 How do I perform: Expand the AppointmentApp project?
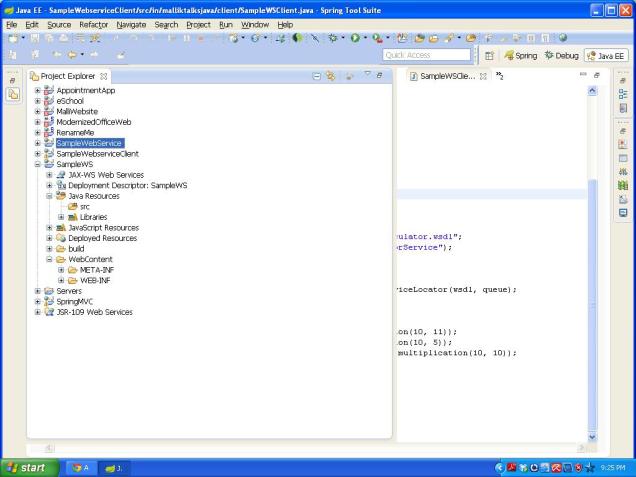click(37, 90)
